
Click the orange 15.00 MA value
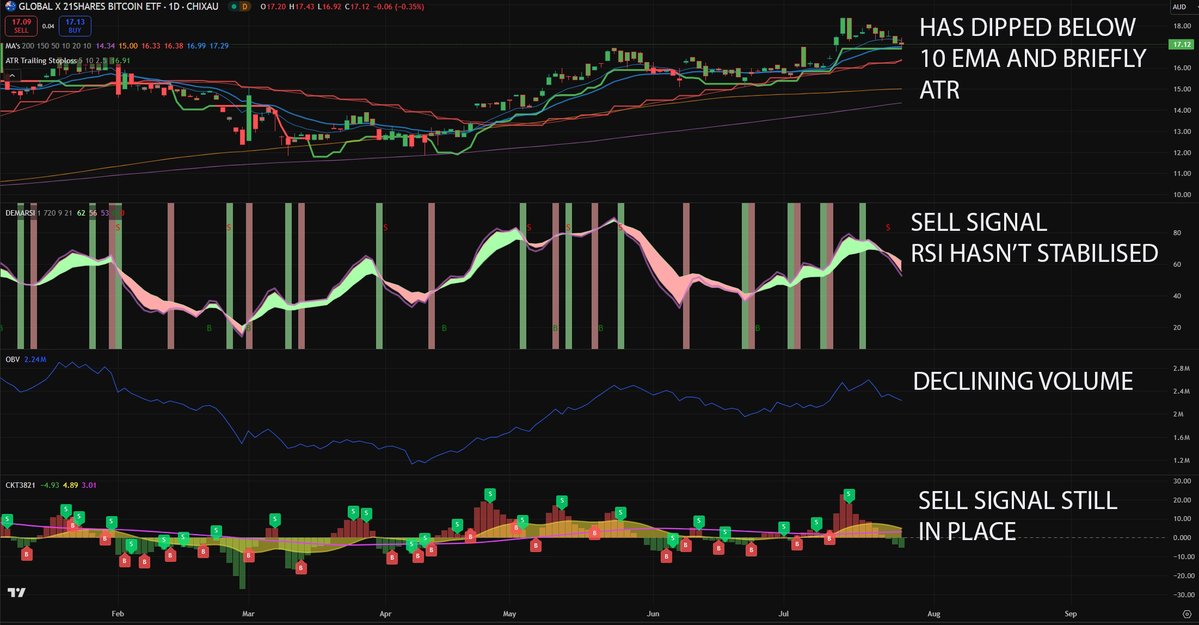[128, 46]
